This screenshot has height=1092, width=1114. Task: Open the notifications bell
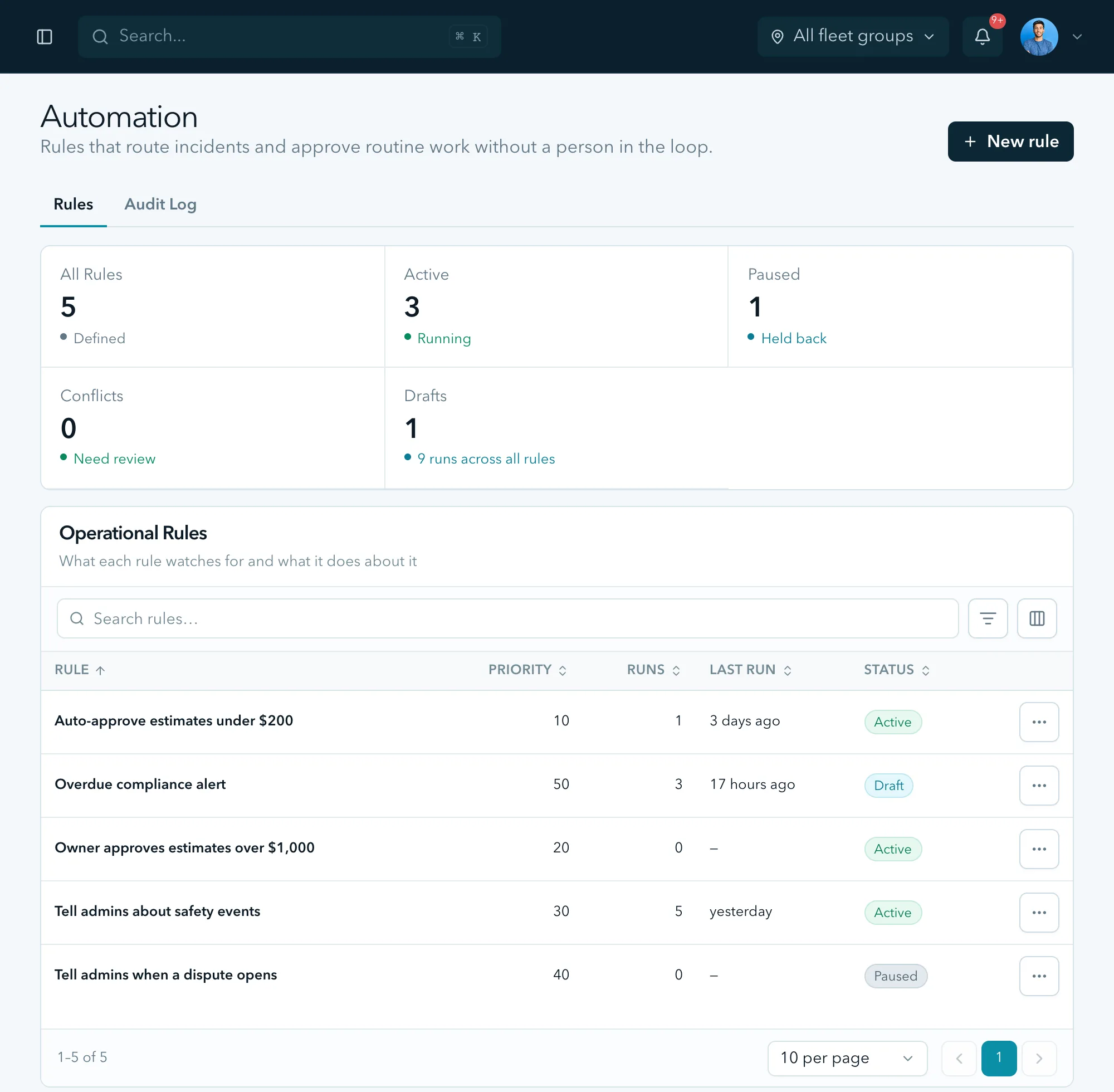point(982,37)
